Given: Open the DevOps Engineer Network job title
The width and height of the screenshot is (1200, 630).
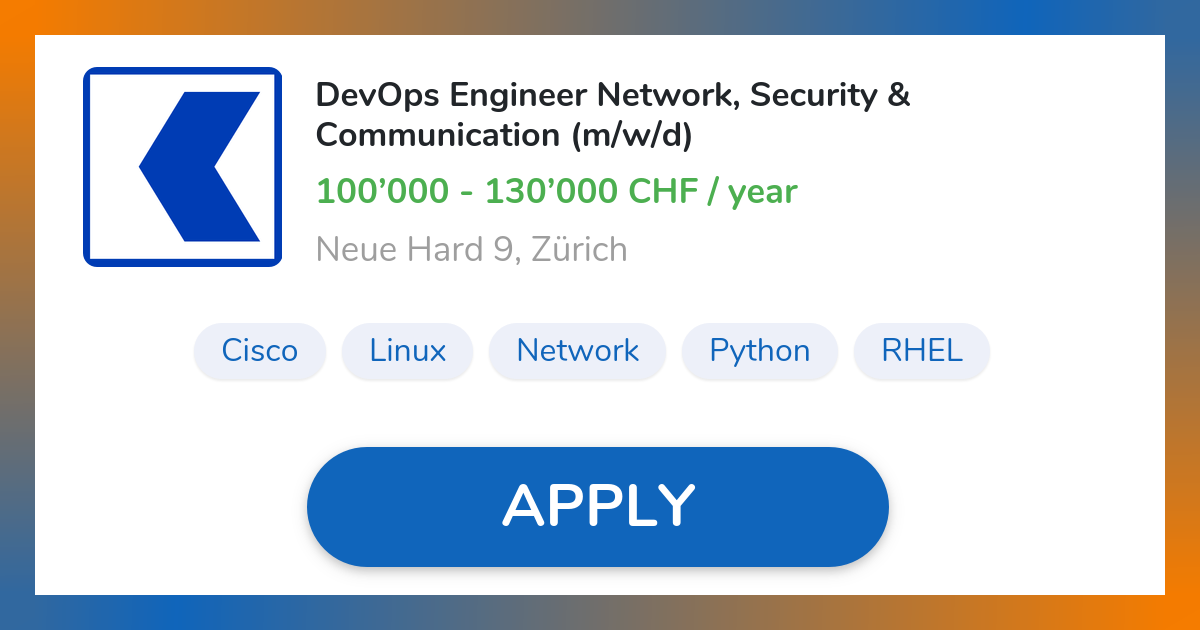Looking at the screenshot, I should point(613,115).
